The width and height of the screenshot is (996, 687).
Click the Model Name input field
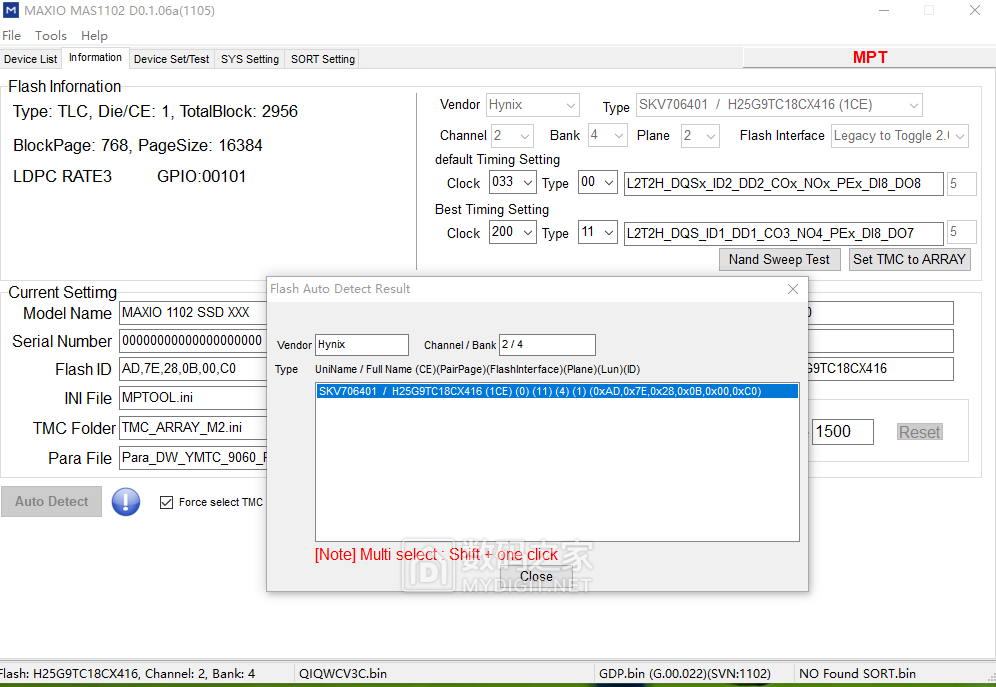pos(193,313)
